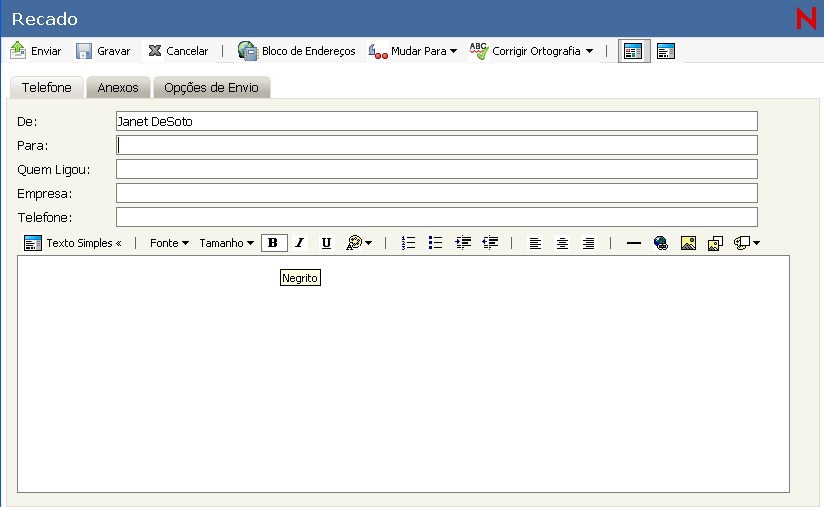This screenshot has width=824, height=507.
Task: Toggle underline text formatting
Action: pos(326,243)
